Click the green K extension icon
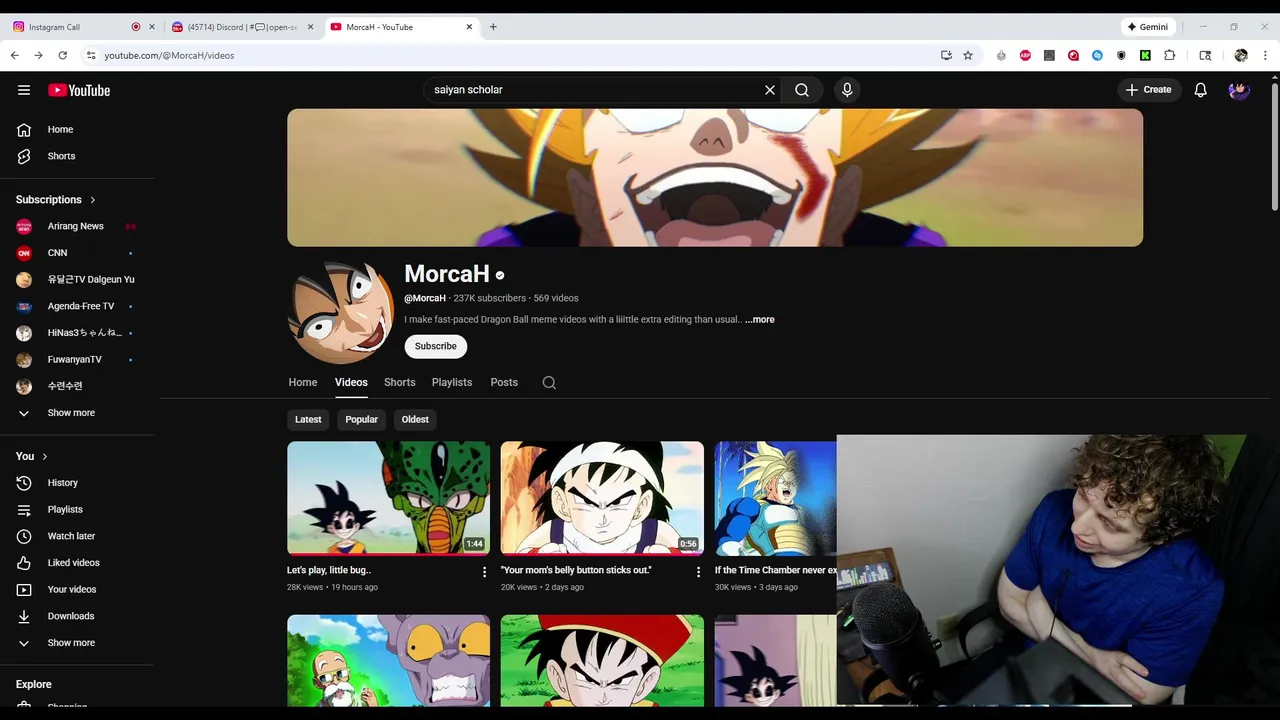 1145,55
